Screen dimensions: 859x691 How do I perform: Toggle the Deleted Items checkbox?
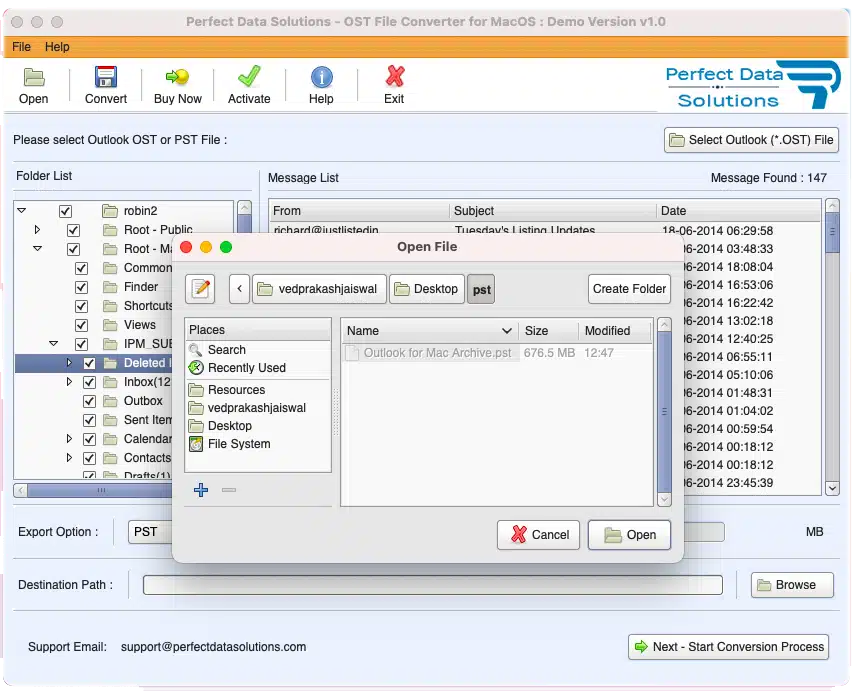[89, 363]
